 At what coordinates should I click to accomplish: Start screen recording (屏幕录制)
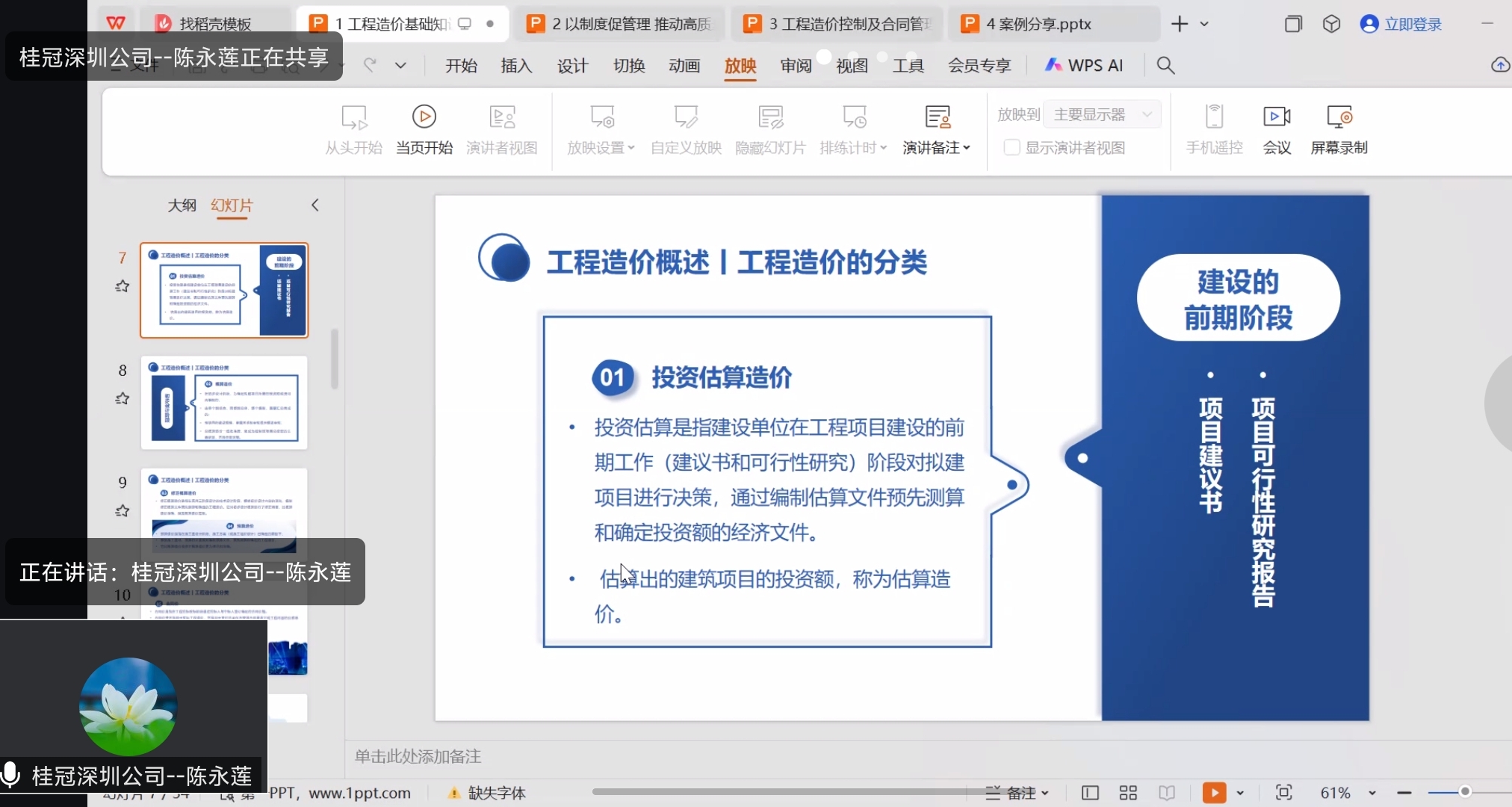(1339, 130)
